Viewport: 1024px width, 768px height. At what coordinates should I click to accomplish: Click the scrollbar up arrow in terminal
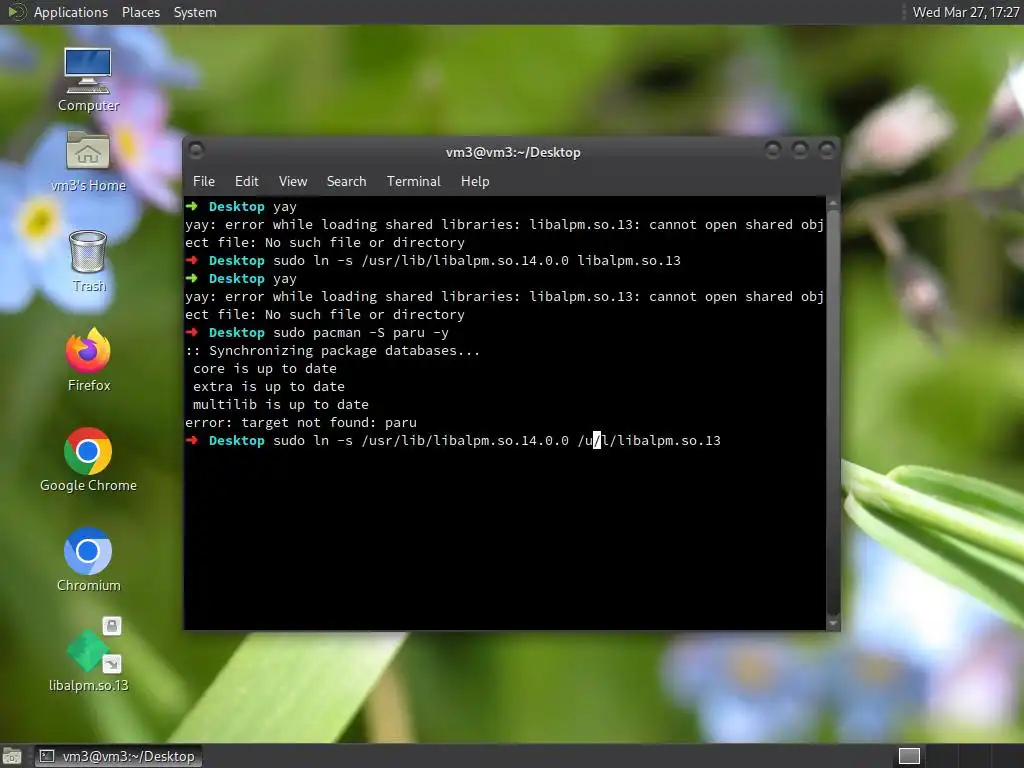click(833, 204)
